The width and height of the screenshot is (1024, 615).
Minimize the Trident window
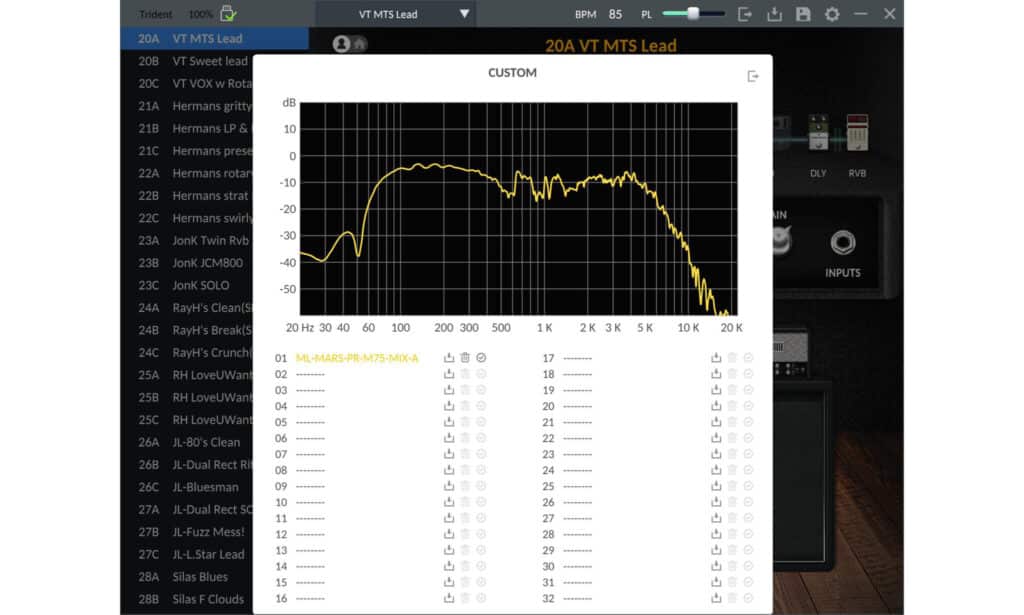click(861, 14)
